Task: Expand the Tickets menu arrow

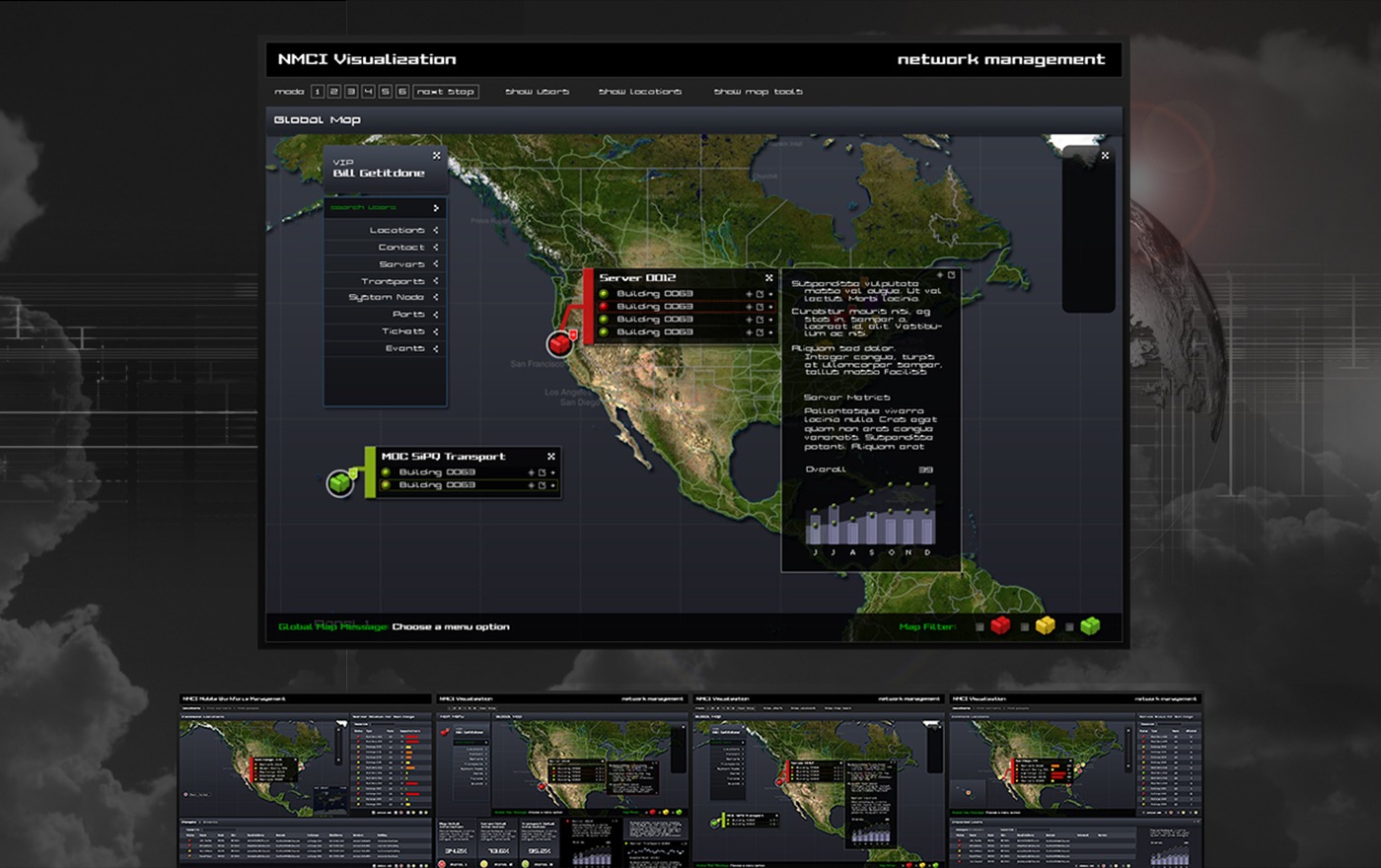Action: point(436,331)
